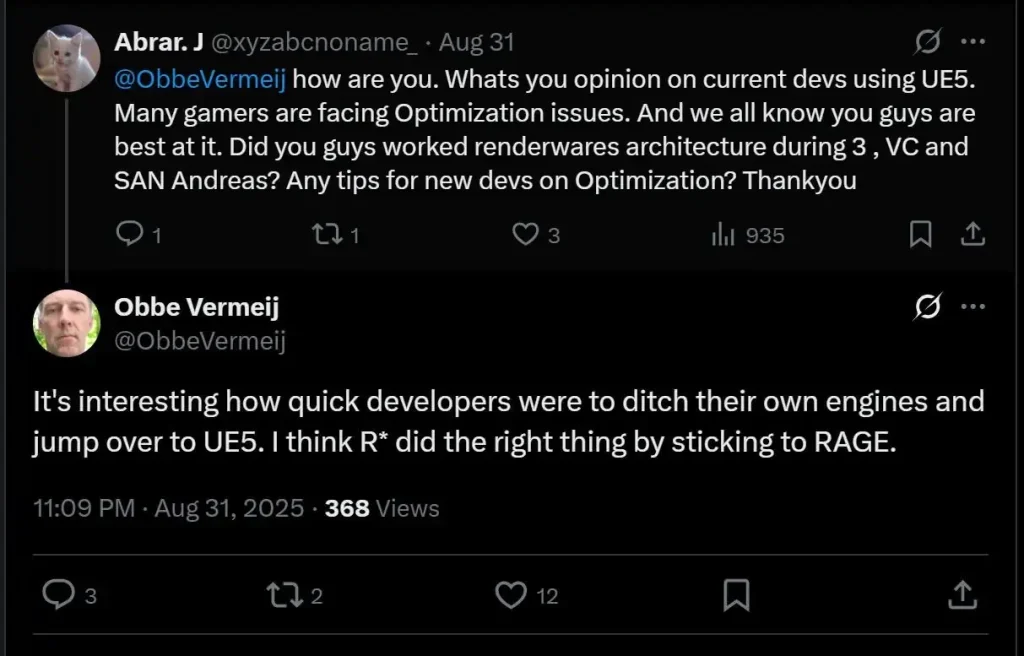
Task: Reply to Obbe Vermeij's tweet
Action: (60, 596)
